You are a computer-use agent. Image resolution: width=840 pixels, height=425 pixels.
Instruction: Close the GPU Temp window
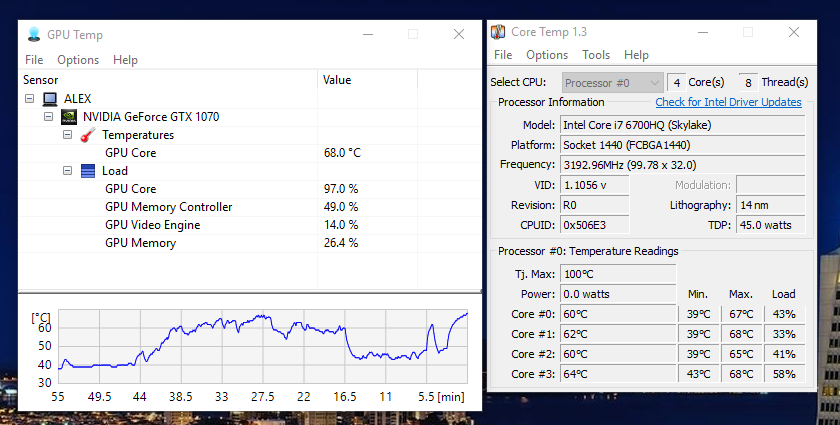459,34
